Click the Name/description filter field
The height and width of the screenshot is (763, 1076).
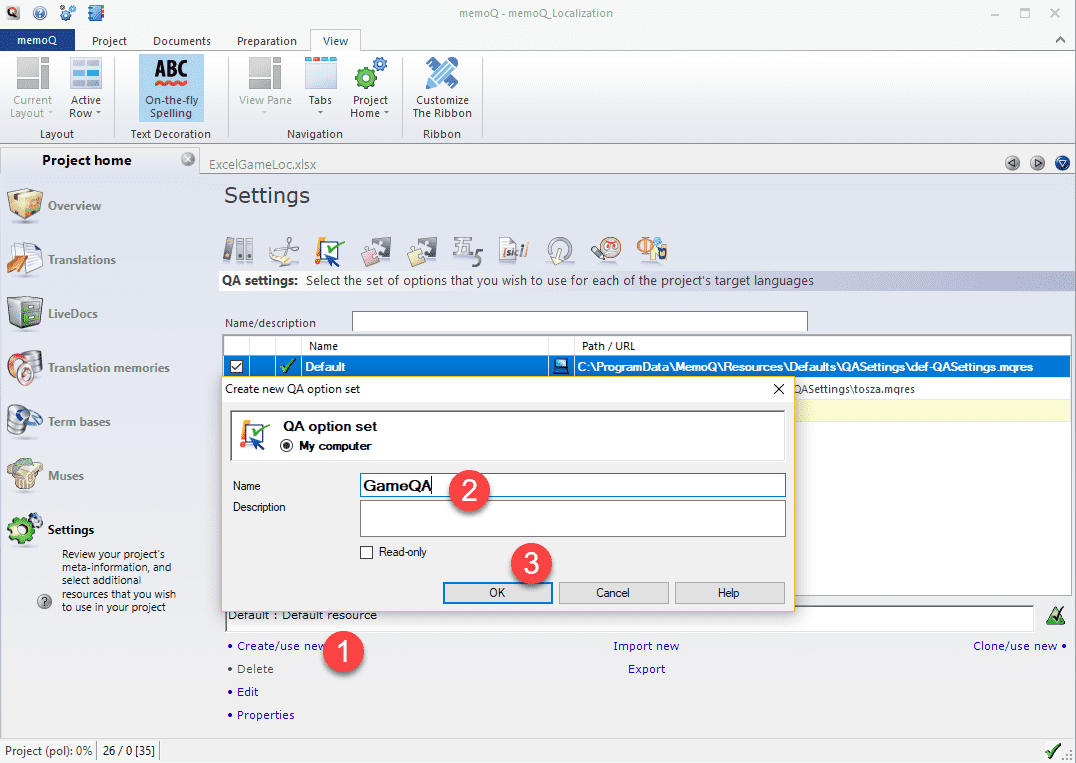pyautogui.click(x=580, y=322)
